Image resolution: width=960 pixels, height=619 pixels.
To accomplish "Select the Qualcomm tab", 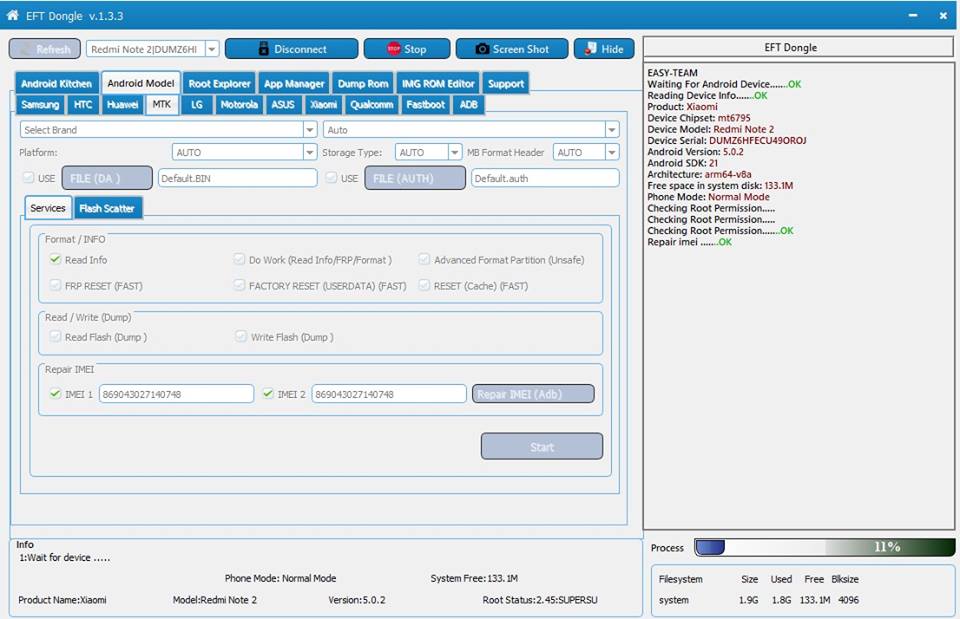I will coord(372,105).
